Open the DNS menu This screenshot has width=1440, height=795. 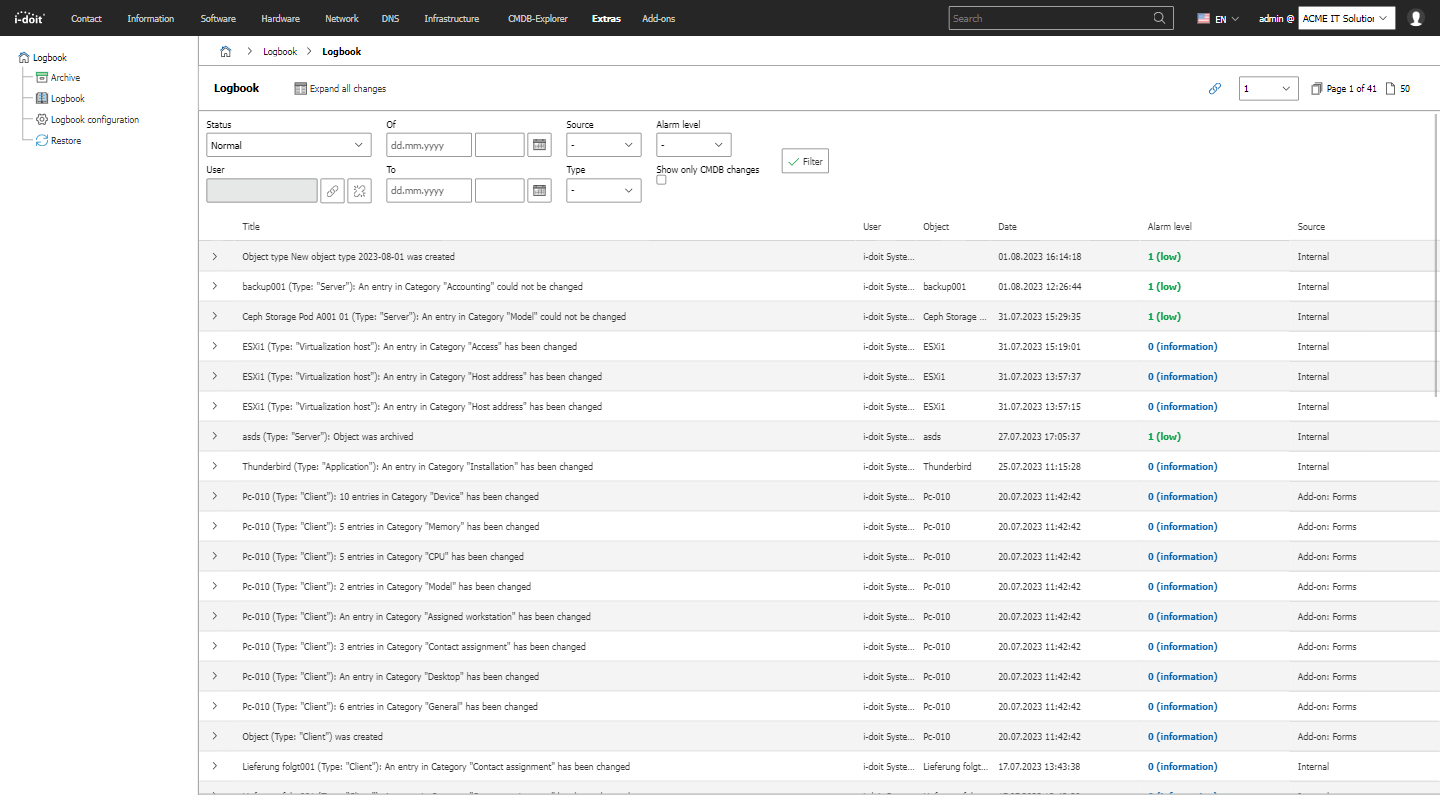(390, 18)
